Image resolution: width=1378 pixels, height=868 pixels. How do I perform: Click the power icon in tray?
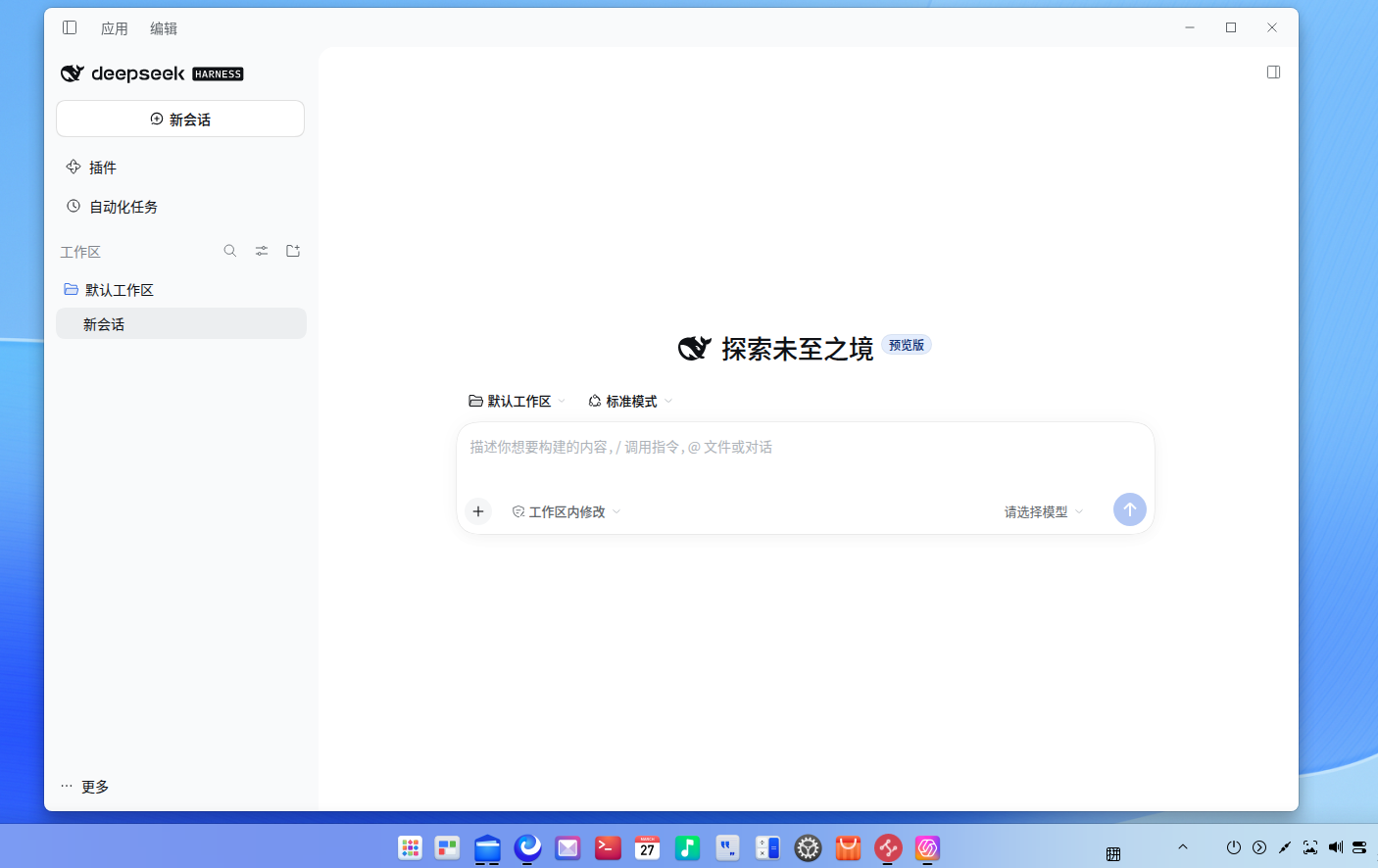(1234, 847)
